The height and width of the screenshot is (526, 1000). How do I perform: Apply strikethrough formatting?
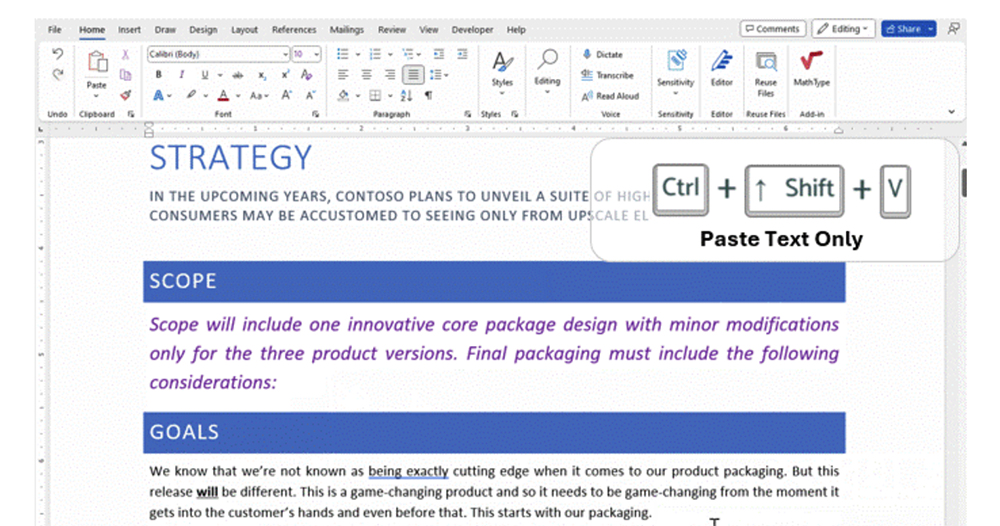pos(238,75)
